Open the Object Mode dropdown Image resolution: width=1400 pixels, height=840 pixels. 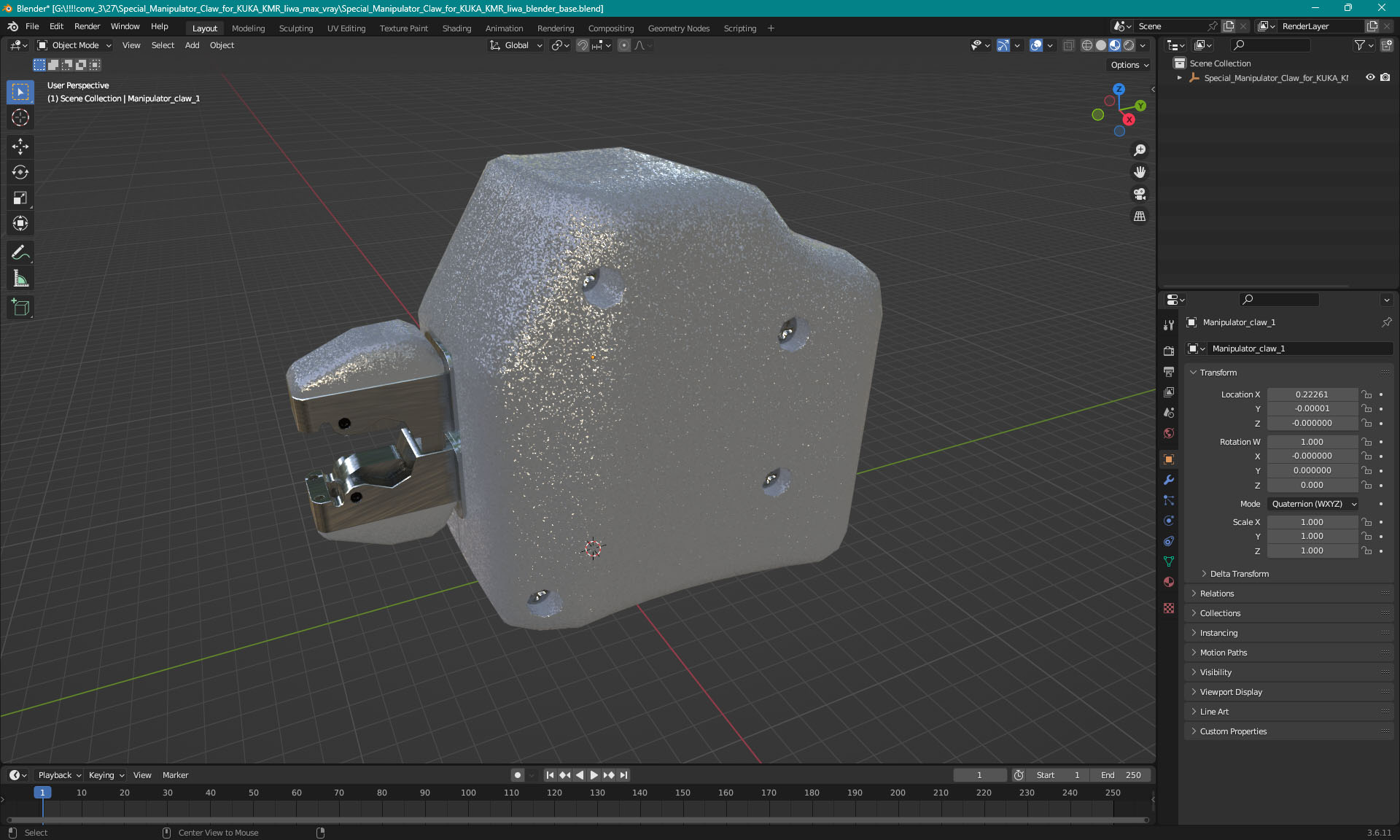pos(74,45)
